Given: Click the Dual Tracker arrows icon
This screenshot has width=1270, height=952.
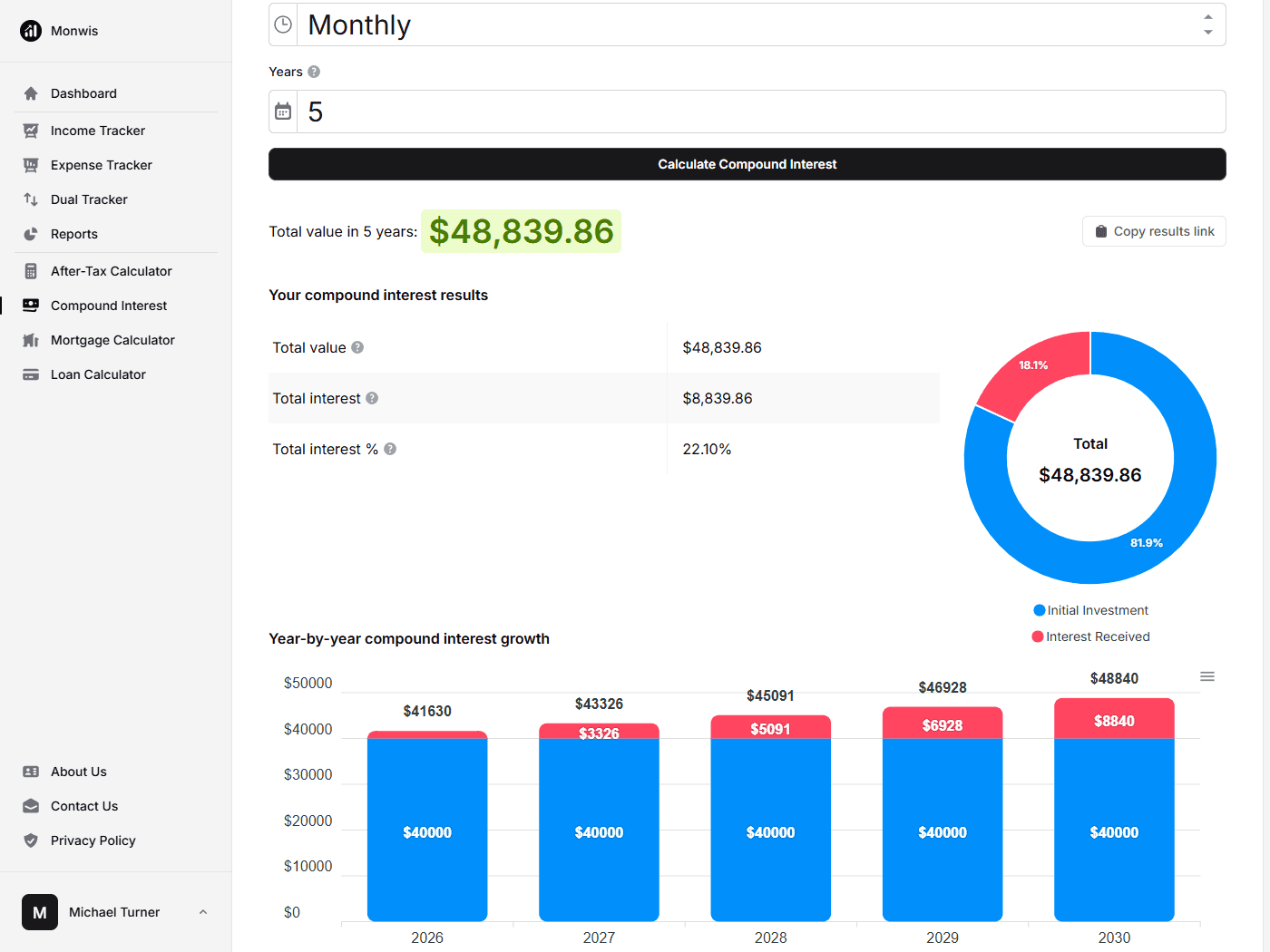Looking at the screenshot, I should point(31,199).
